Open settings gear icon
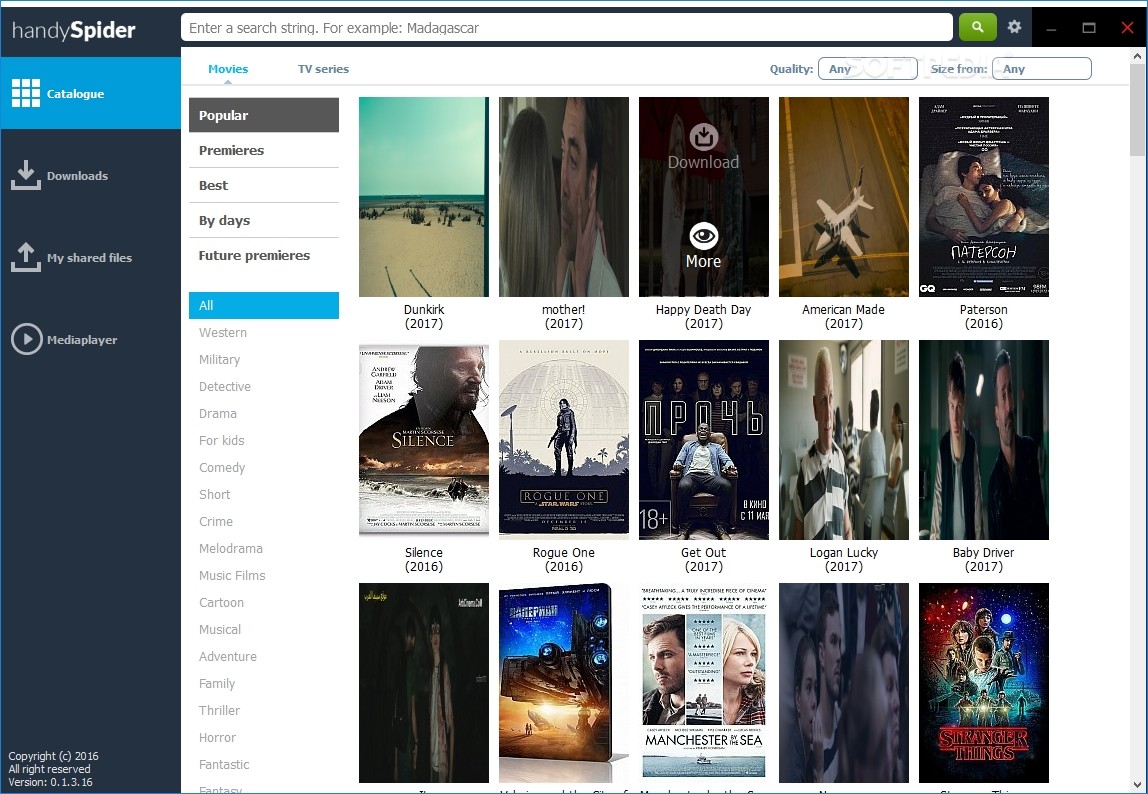Viewport: 1148px width, 794px height. click(x=1014, y=27)
